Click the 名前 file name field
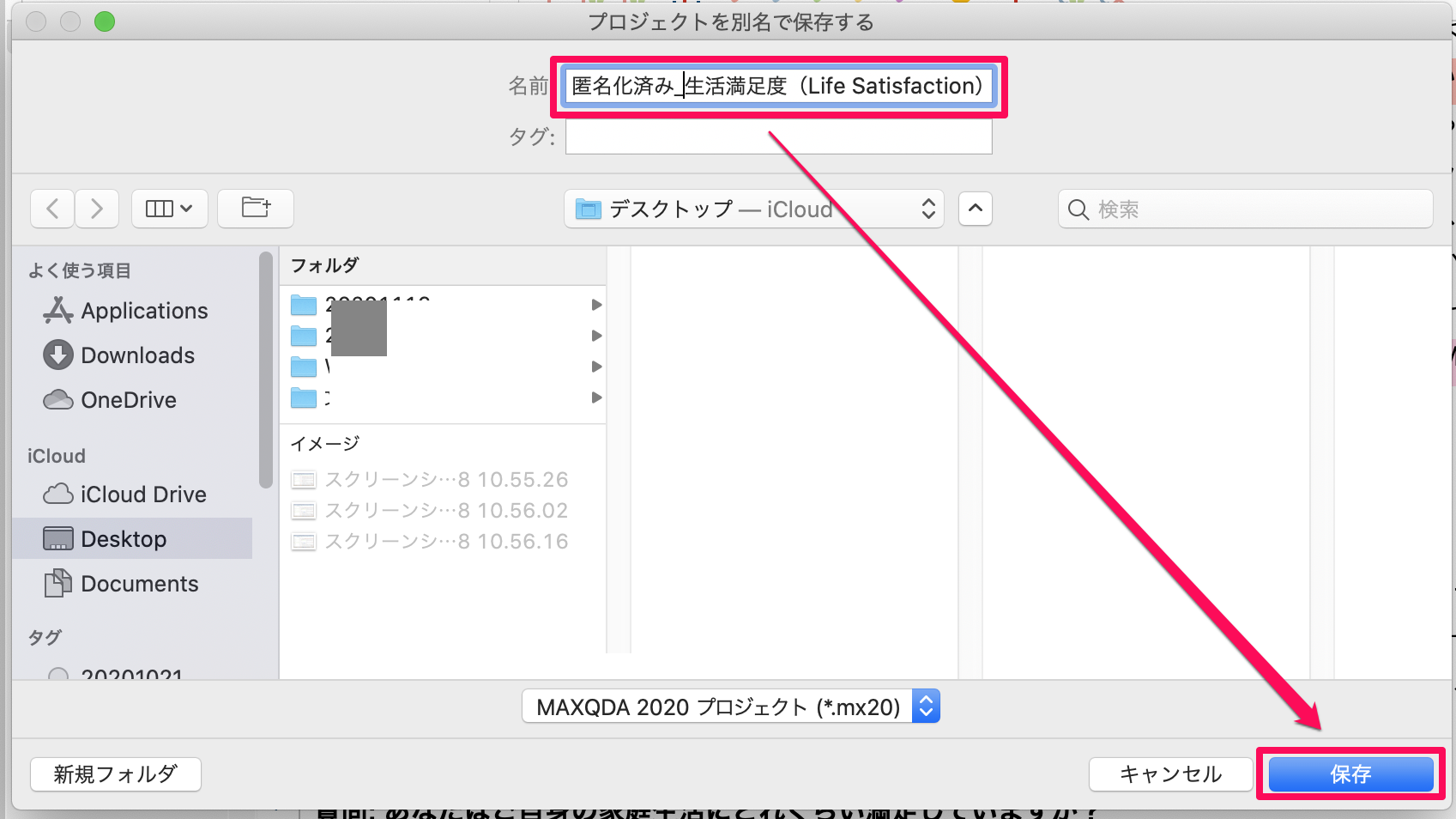1456x819 pixels. coord(777,87)
